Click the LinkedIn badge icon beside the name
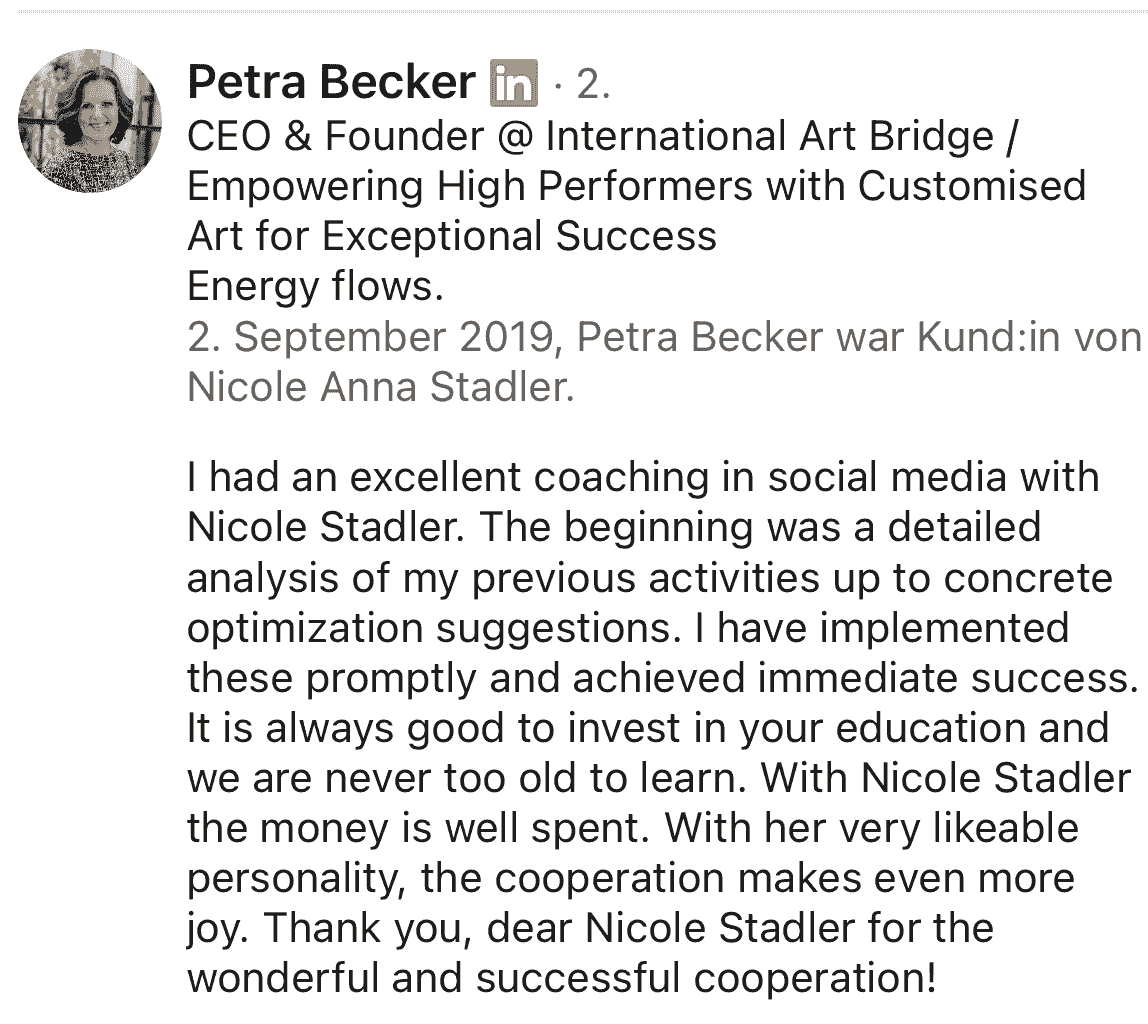 (513, 84)
